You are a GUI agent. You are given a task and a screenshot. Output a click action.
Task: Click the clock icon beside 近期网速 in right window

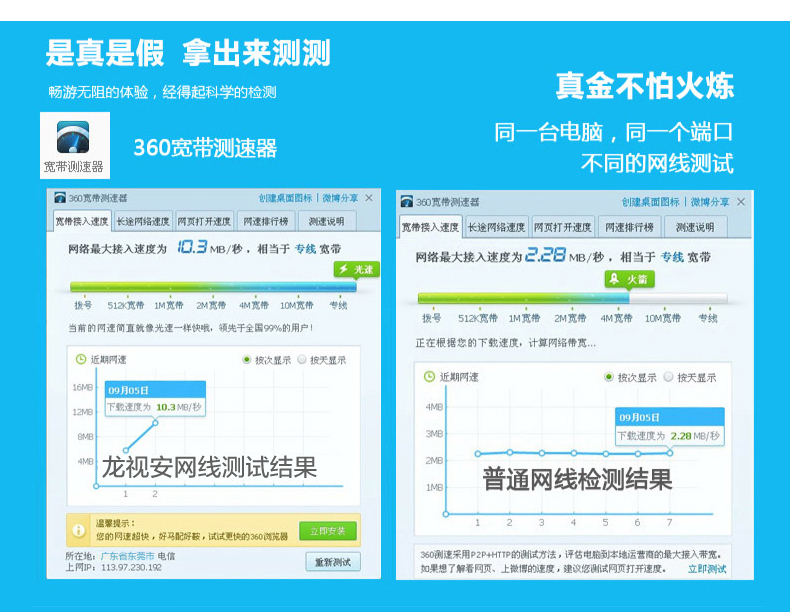point(429,376)
